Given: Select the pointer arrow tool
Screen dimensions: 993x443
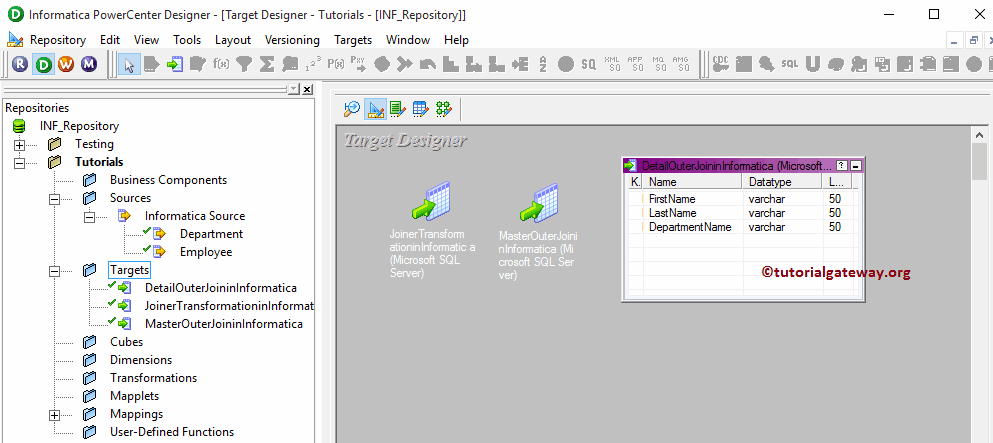Looking at the screenshot, I should 129,64.
